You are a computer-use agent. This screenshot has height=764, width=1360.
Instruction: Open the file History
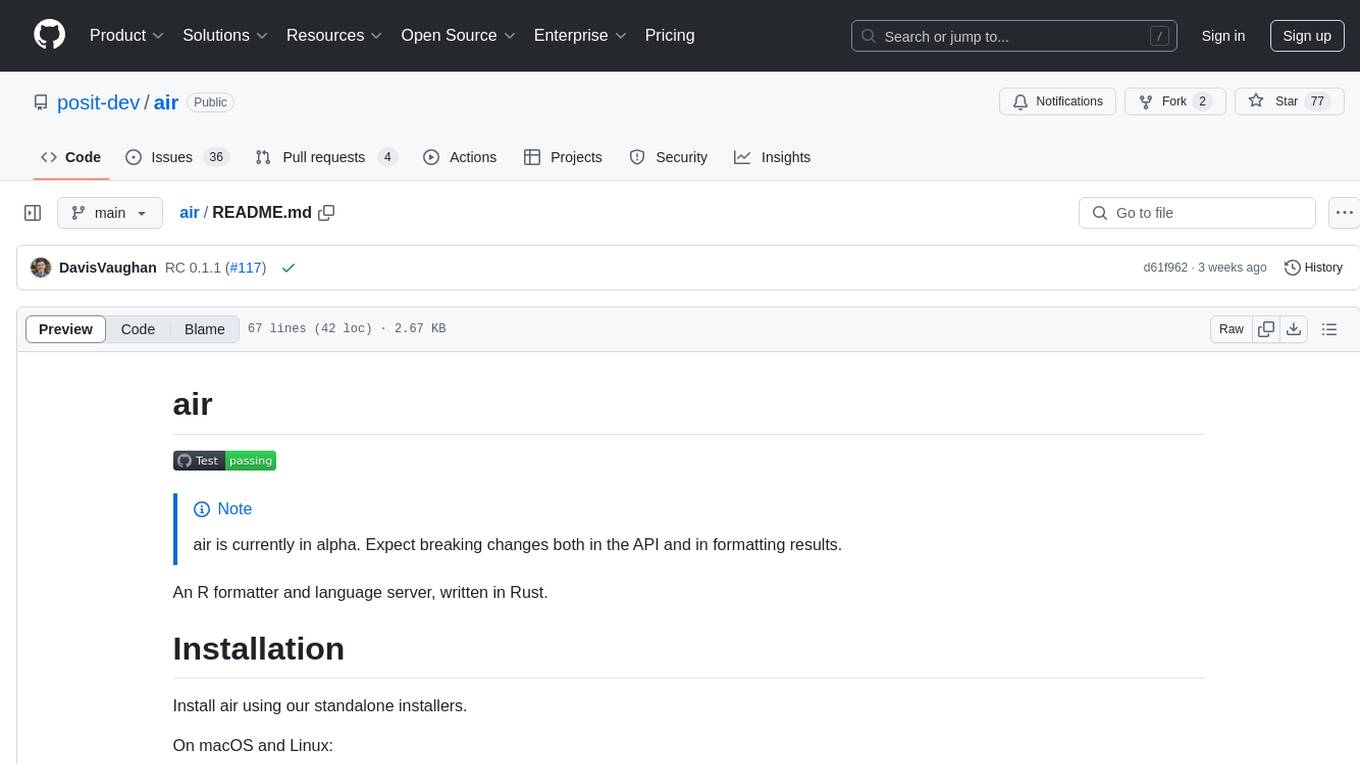tap(1313, 268)
